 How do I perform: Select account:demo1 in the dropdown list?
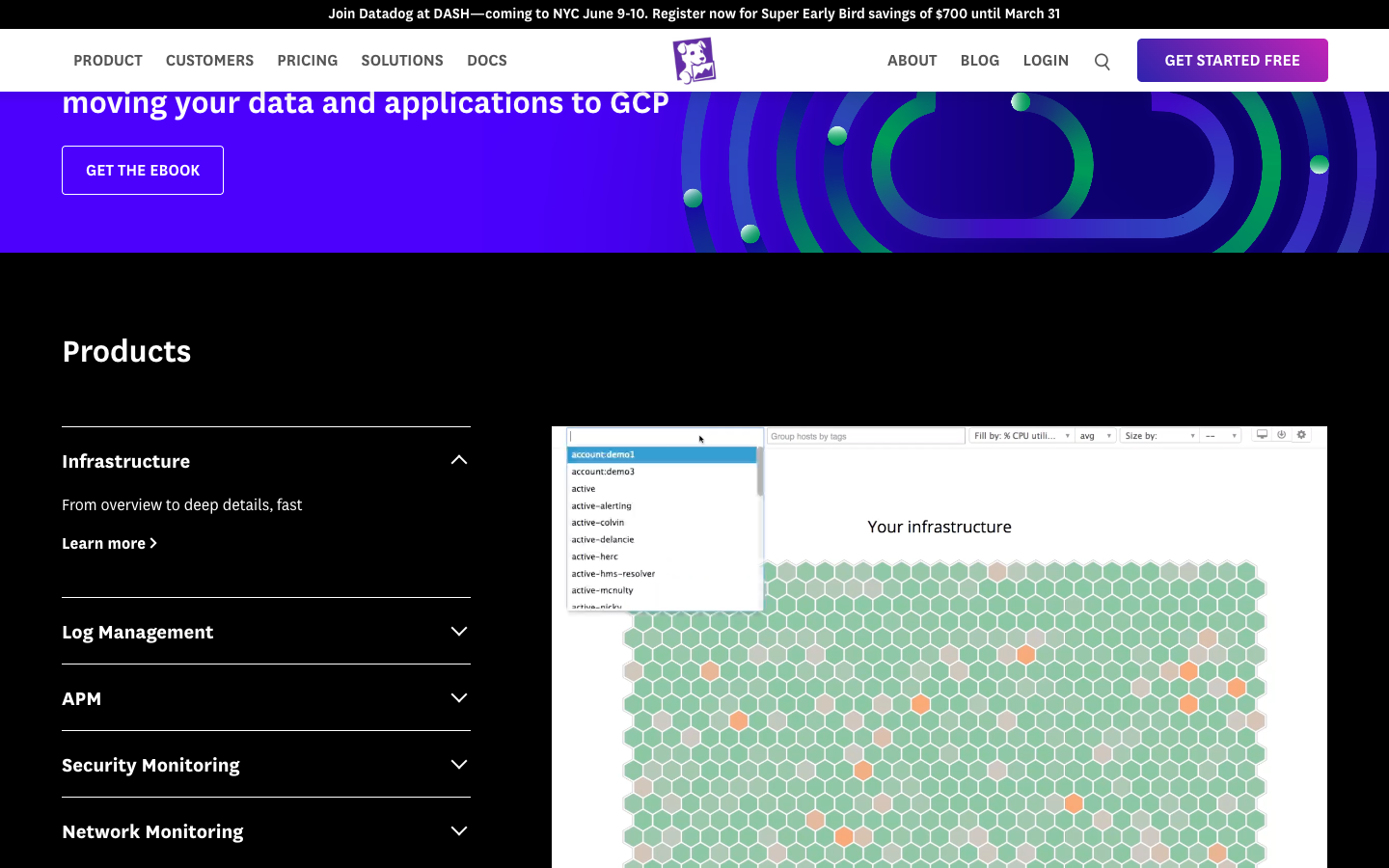pos(662,454)
